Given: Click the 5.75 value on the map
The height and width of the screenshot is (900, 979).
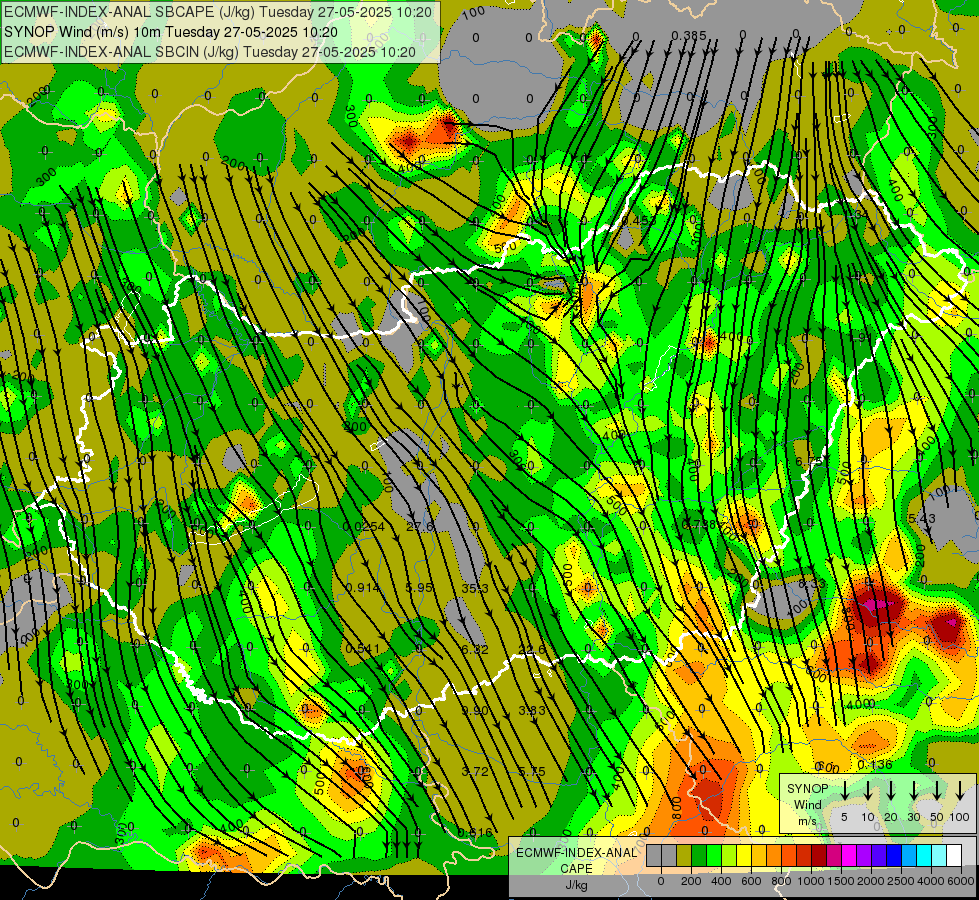Looking at the screenshot, I should pyautogui.click(x=532, y=772).
